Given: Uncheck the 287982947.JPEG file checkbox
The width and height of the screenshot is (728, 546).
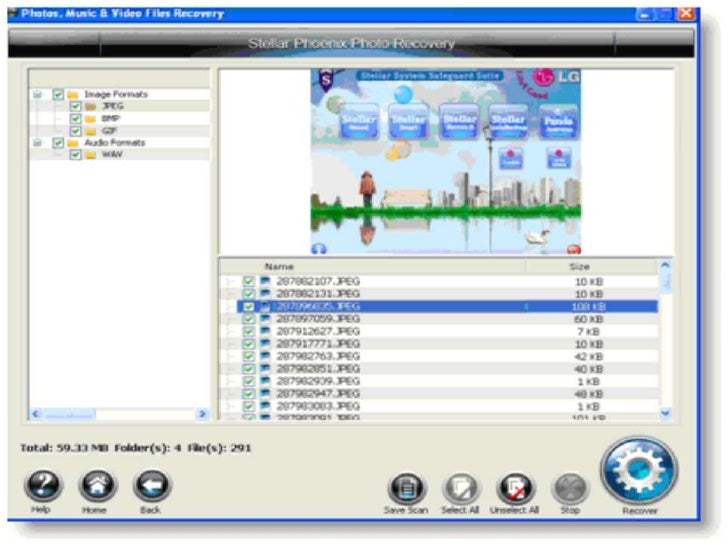Looking at the screenshot, I should point(249,394).
